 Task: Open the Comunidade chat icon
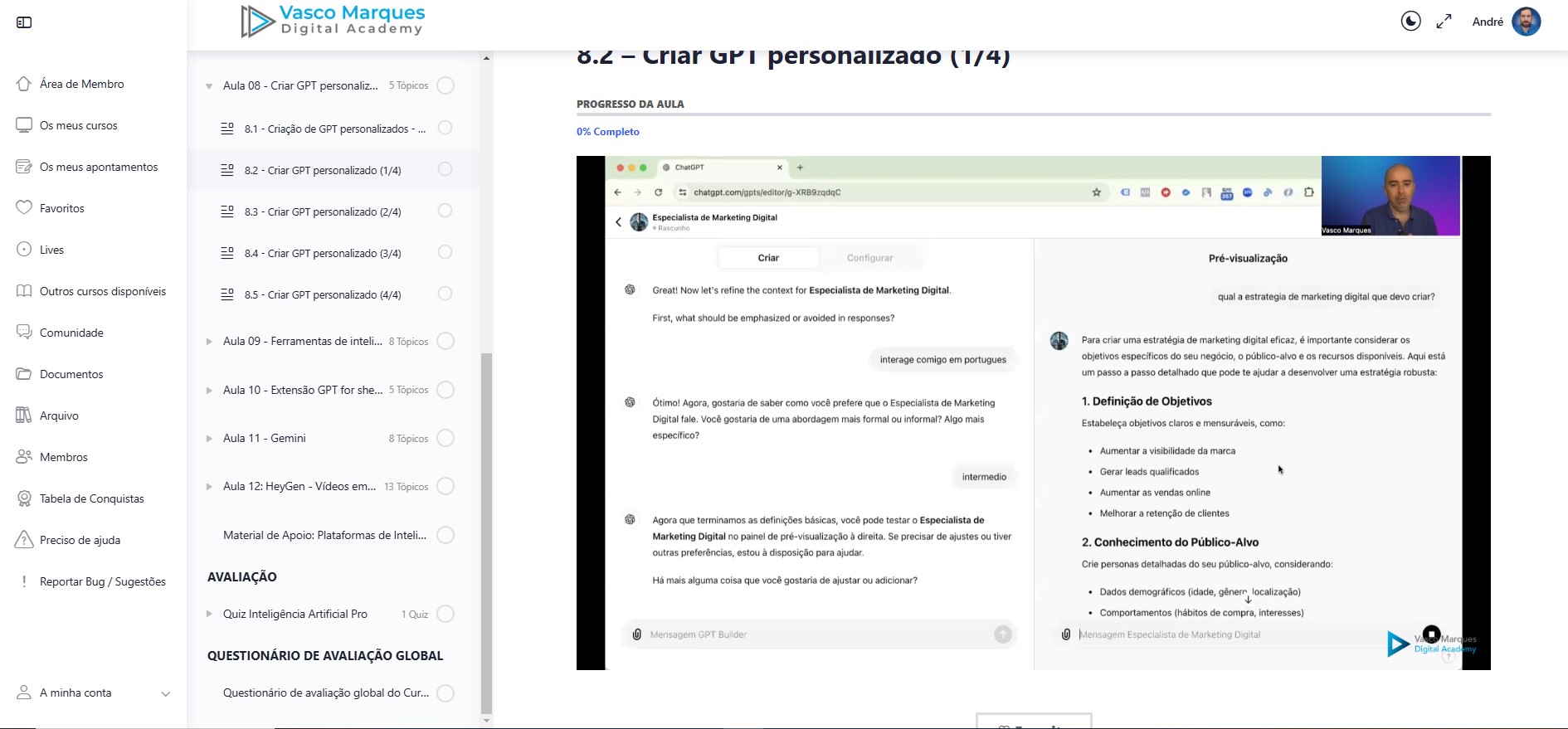(24, 333)
